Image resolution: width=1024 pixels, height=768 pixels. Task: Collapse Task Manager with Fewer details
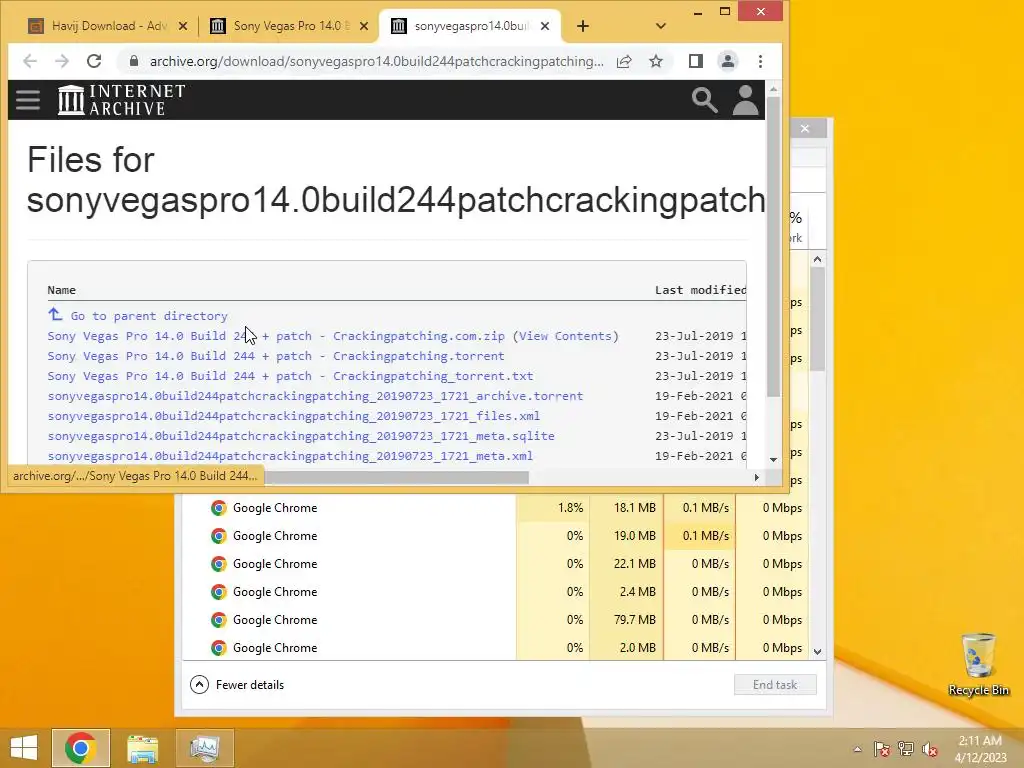(x=237, y=684)
